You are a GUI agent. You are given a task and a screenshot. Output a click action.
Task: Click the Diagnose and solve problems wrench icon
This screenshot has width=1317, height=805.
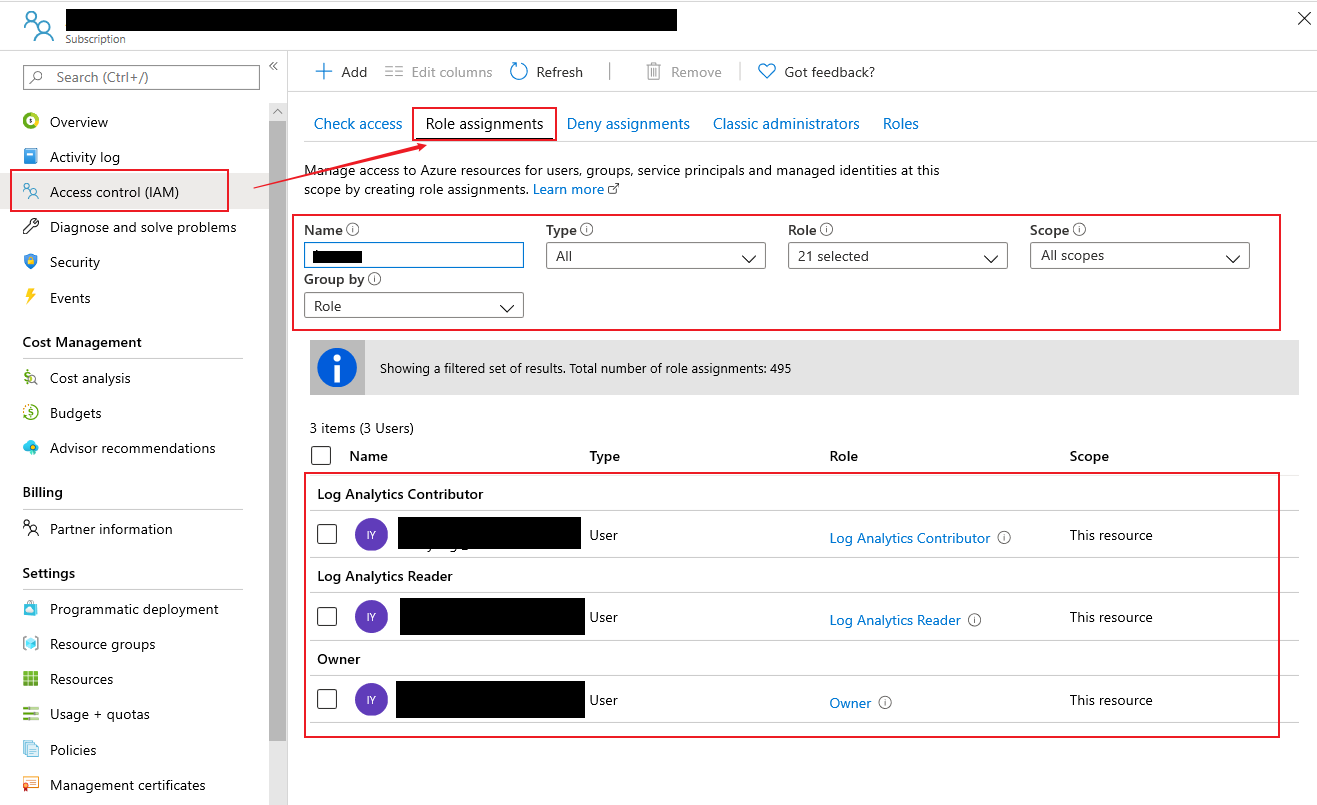pos(30,226)
